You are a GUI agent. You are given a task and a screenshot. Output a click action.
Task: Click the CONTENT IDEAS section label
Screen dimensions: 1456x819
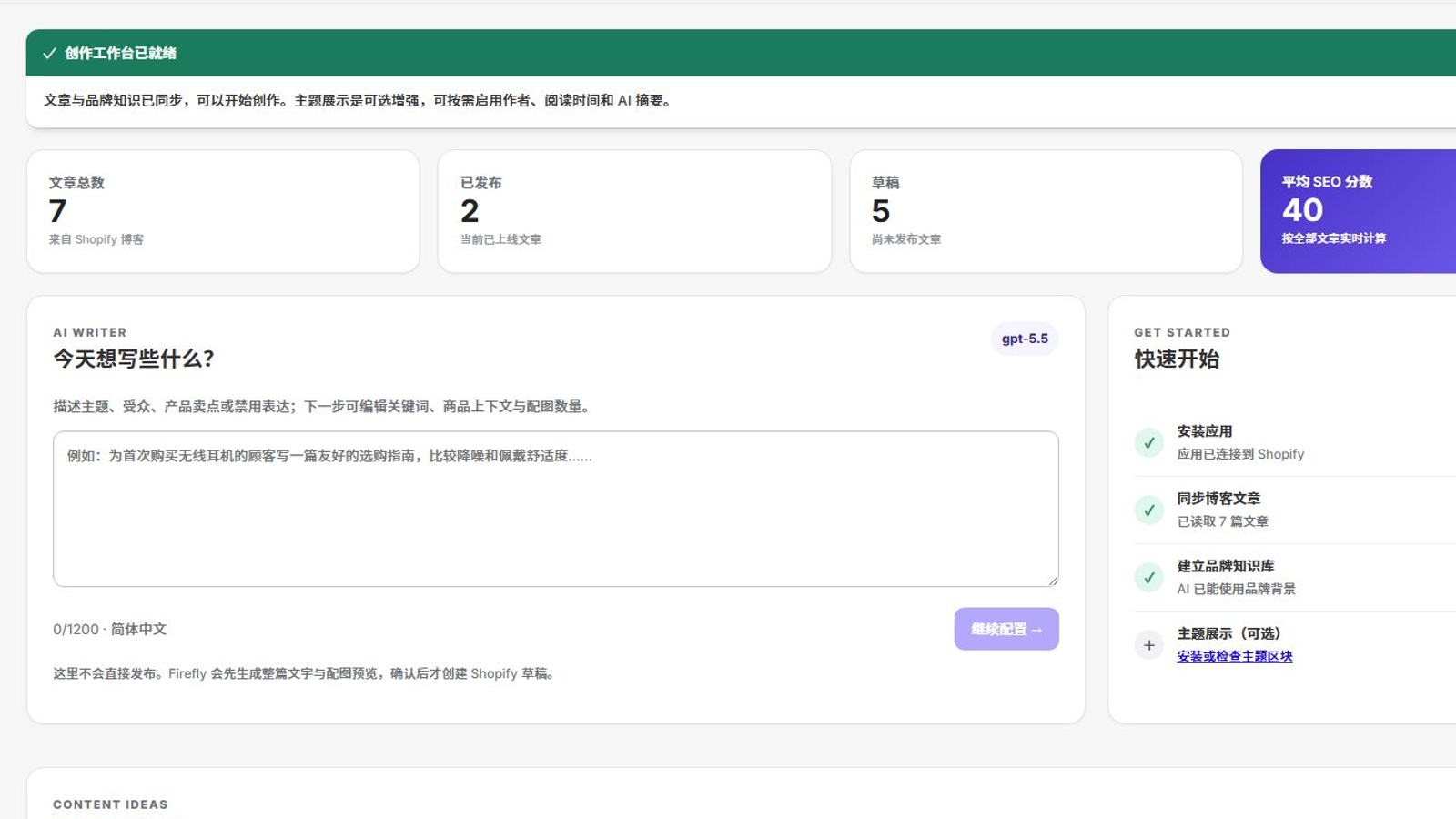coord(110,804)
